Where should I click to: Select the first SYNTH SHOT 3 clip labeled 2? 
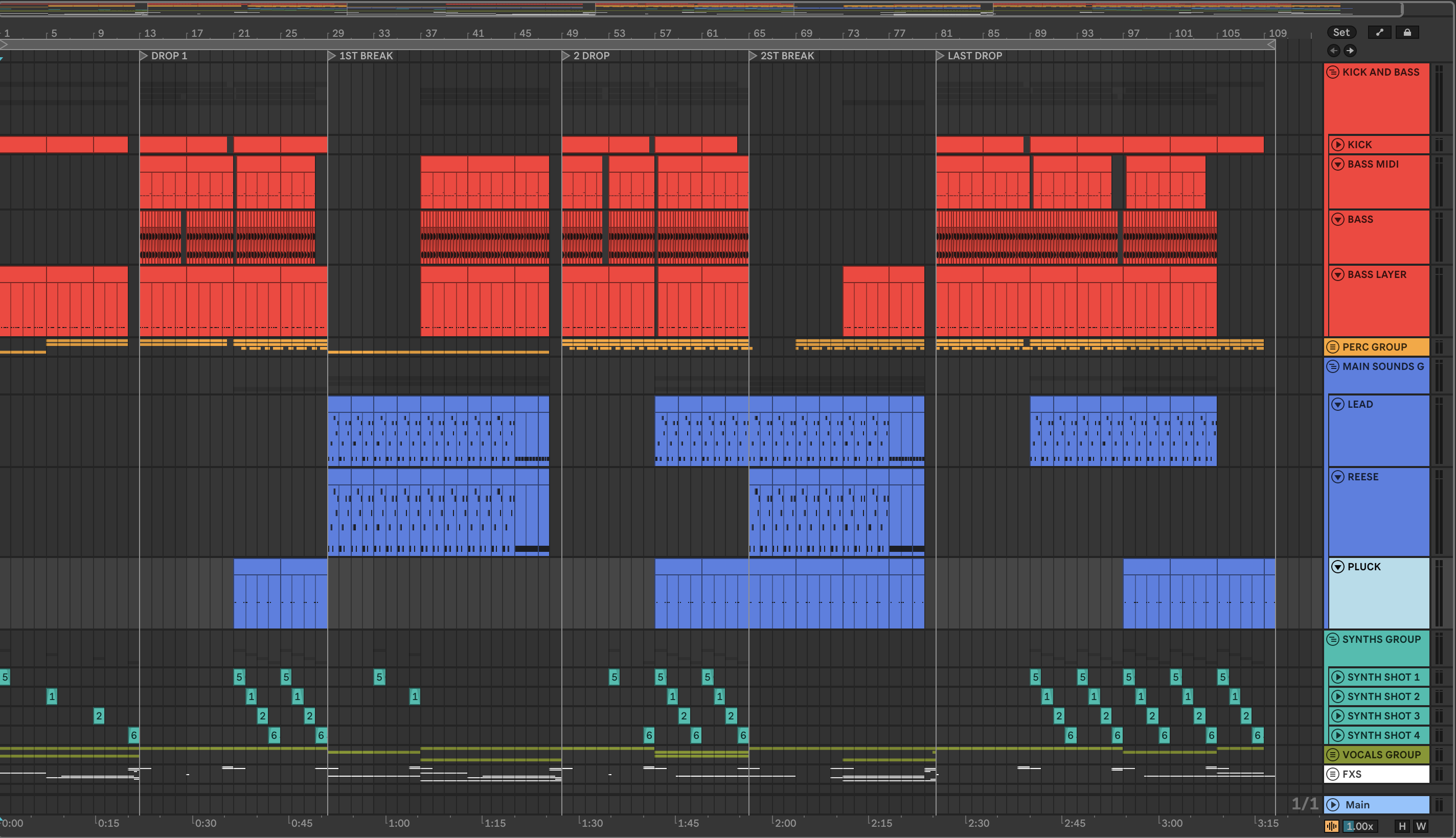pos(99,716)
